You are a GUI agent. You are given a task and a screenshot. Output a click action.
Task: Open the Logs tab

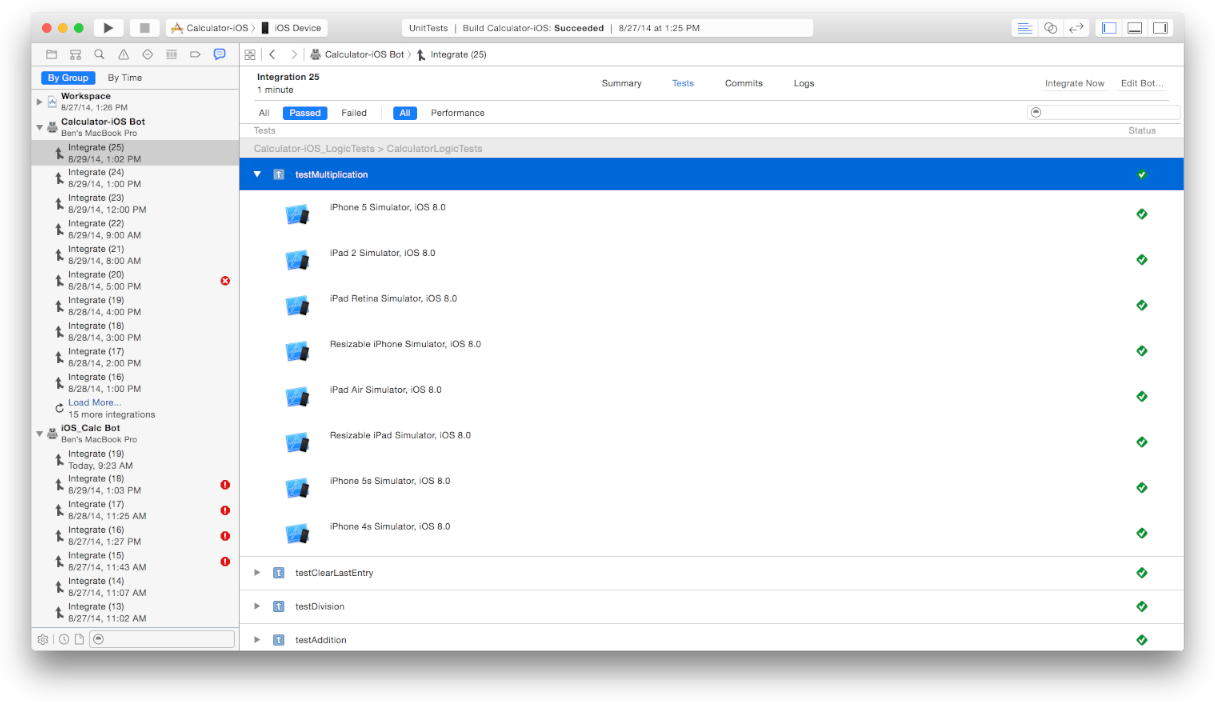pos(804,83)
